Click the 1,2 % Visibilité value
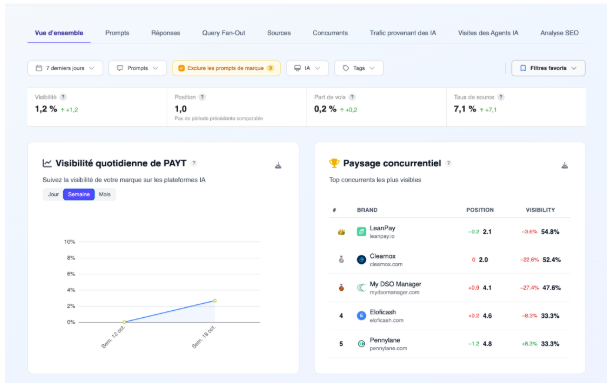The image size is (612, 386). click(x=46, y=109)
